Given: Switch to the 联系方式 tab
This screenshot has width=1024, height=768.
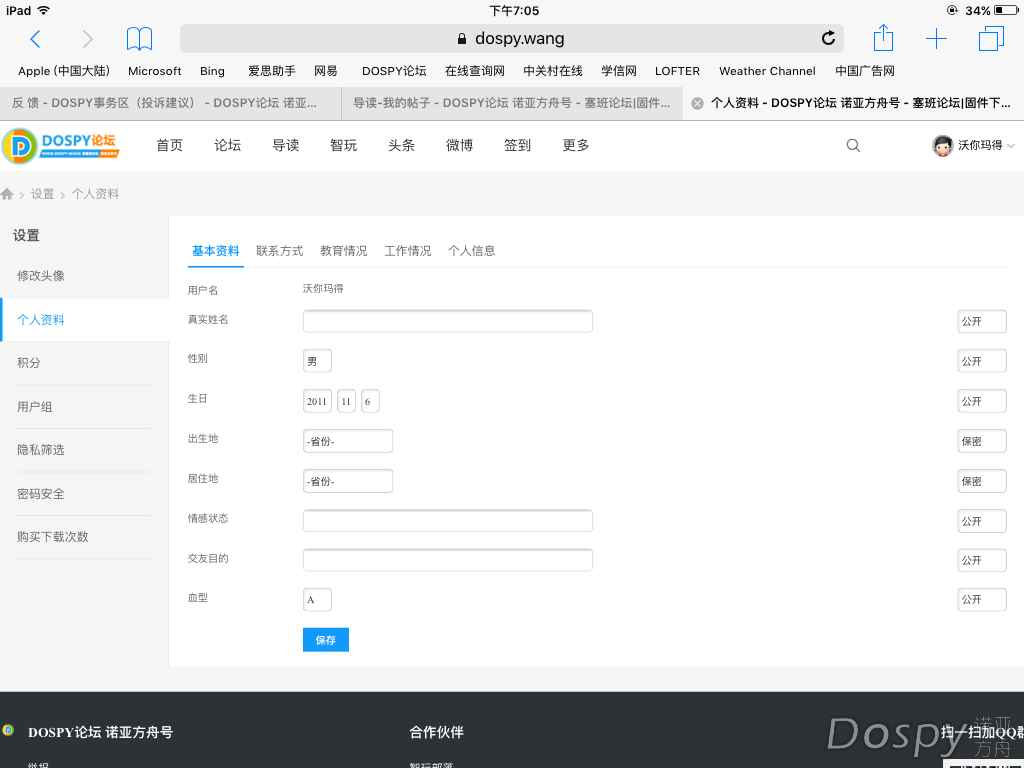Looking at the screenshot, I should pyautogui.click(x=279, y=251).
